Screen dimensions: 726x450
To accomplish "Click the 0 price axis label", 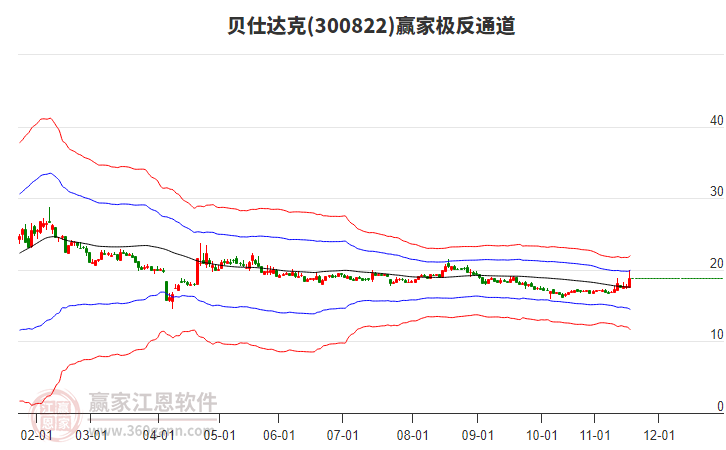I will [x=720, y=406].
